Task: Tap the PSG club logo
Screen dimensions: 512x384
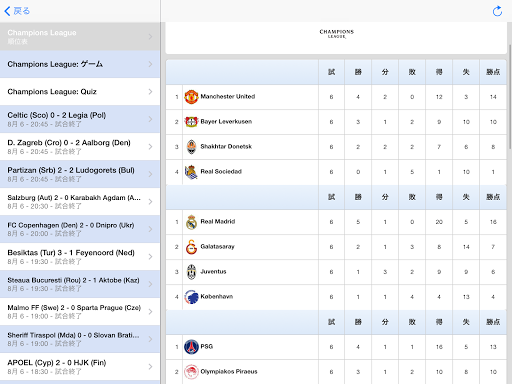Action: [x=191, y=347]
